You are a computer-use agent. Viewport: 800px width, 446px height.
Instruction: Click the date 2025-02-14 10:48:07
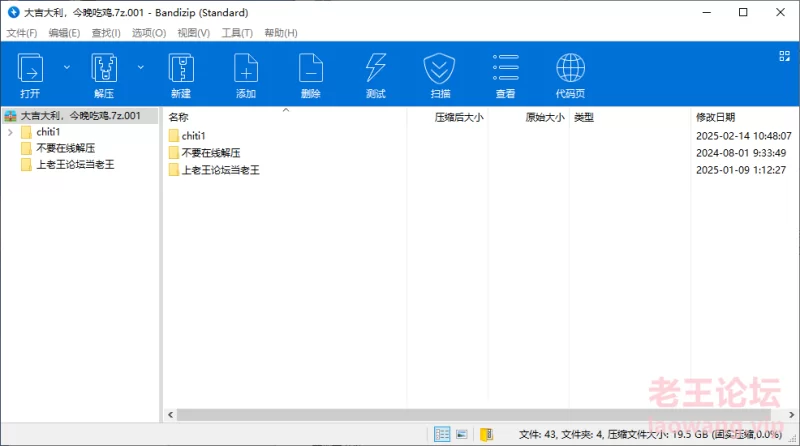click(x=744, y=136)
